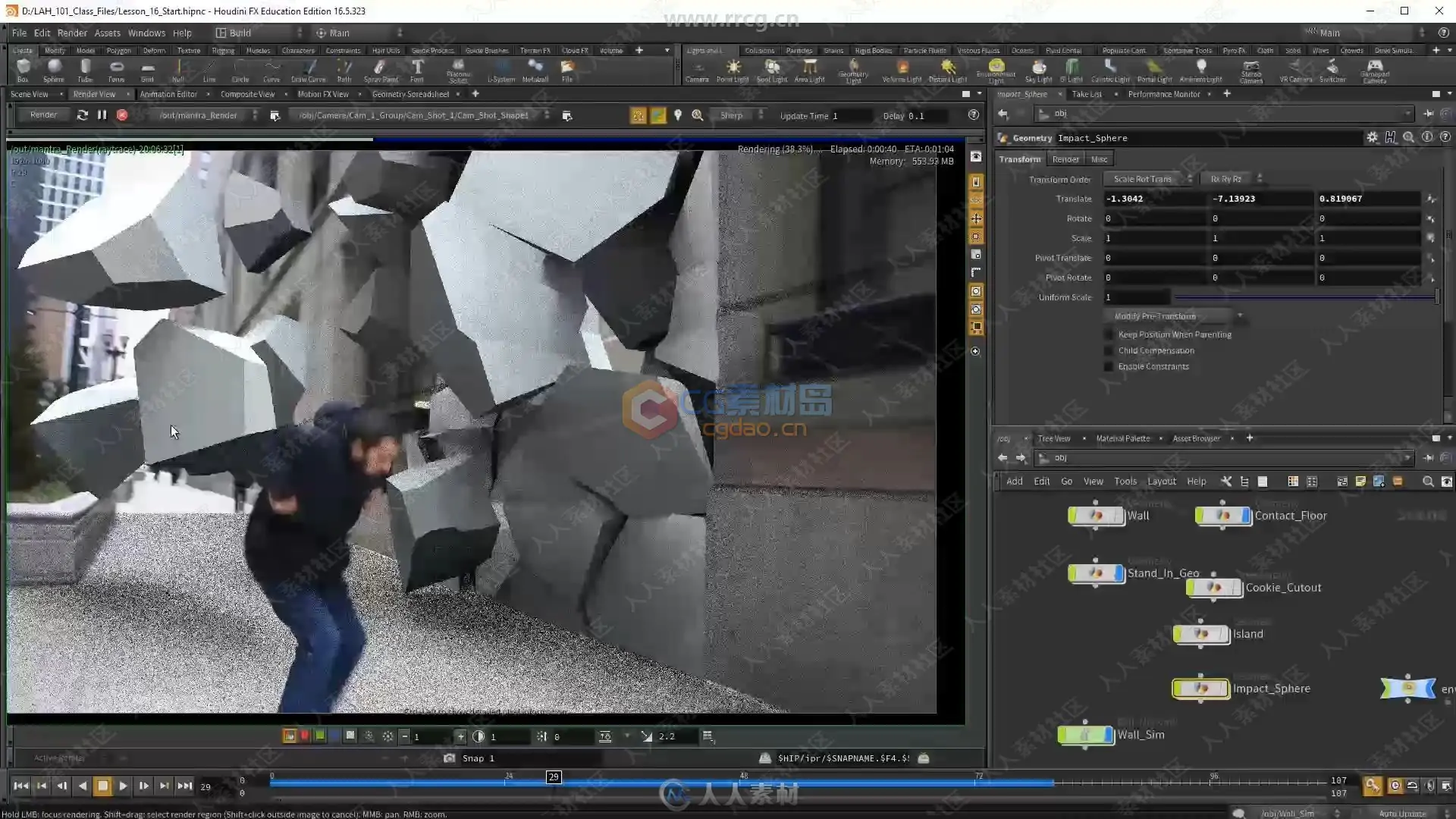Click the Metaball shelf tool
The image size is (1456, 819).
[535, 70]
